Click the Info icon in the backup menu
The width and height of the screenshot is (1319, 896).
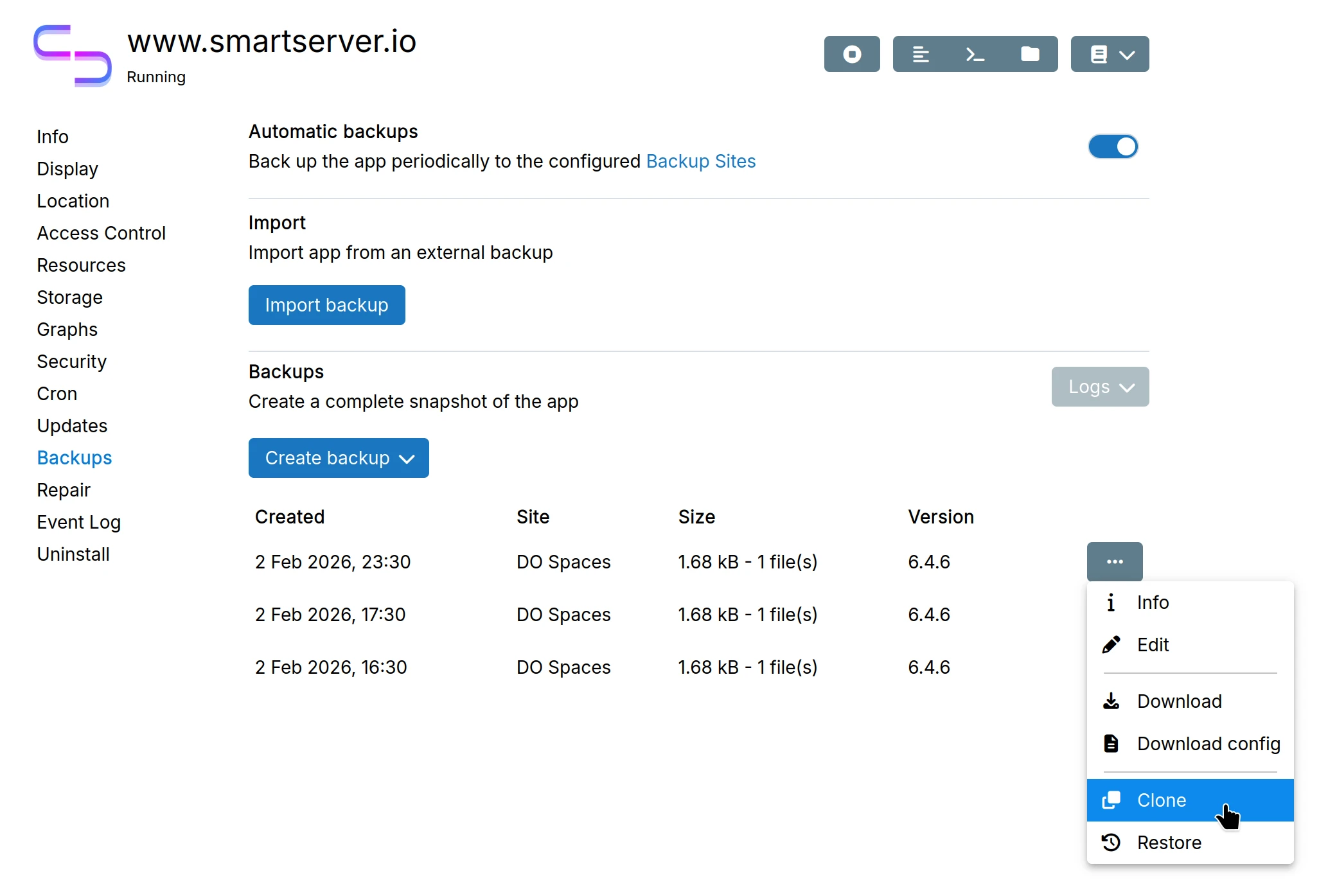(1110, 602)
